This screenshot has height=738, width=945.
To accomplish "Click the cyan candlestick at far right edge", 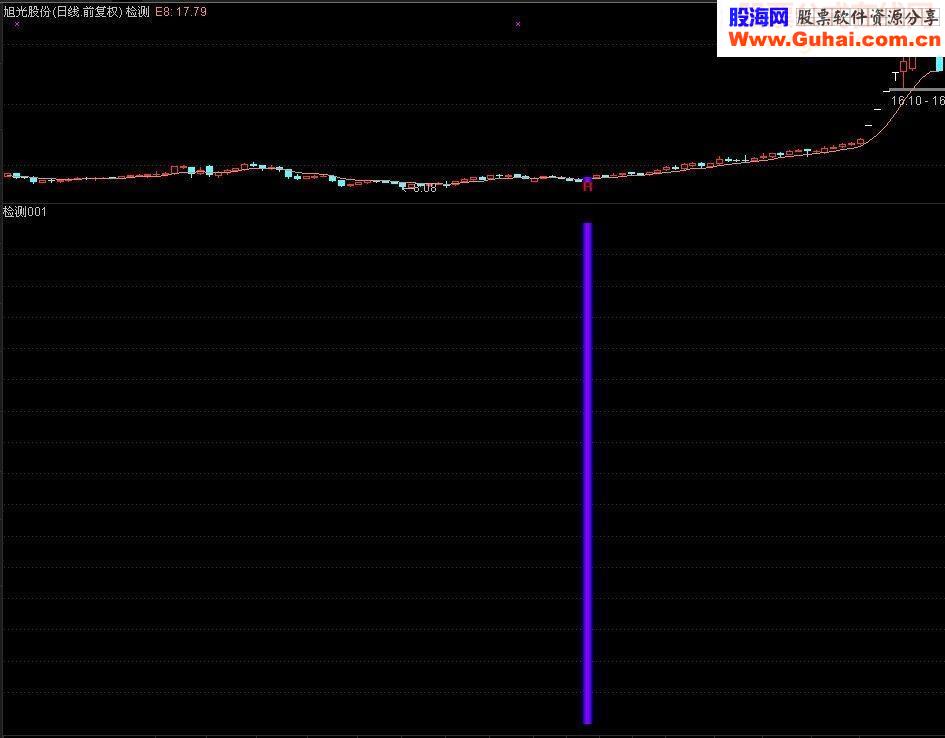I will [x=940, y=64].
